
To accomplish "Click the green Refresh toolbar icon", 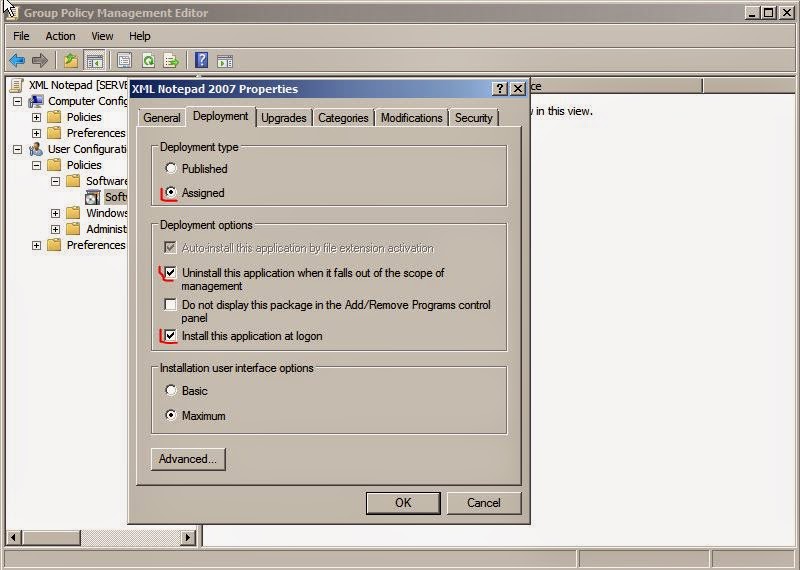I will [x=148, y=61].
